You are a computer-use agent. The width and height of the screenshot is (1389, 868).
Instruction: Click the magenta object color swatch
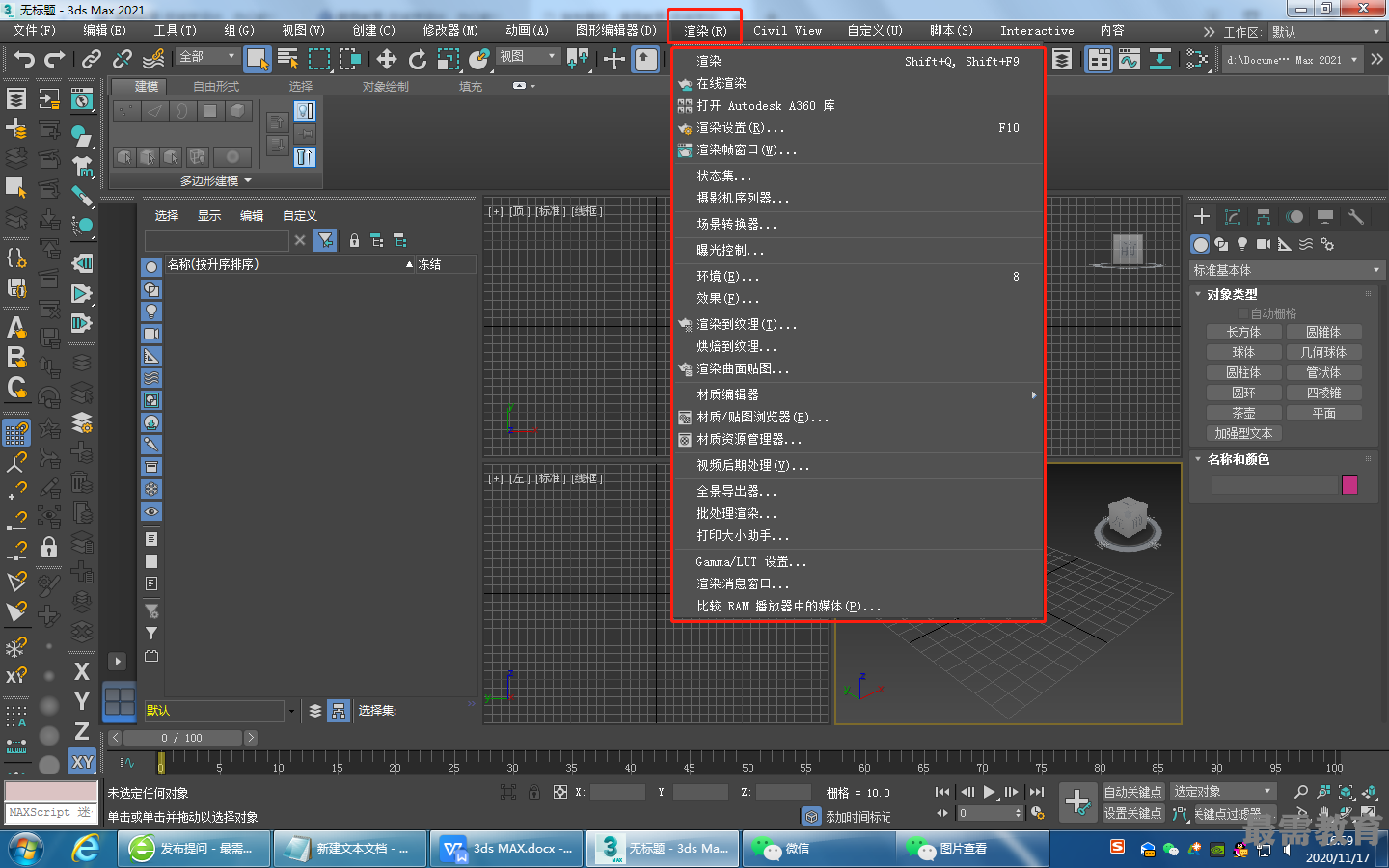[x=1349, y=485]
